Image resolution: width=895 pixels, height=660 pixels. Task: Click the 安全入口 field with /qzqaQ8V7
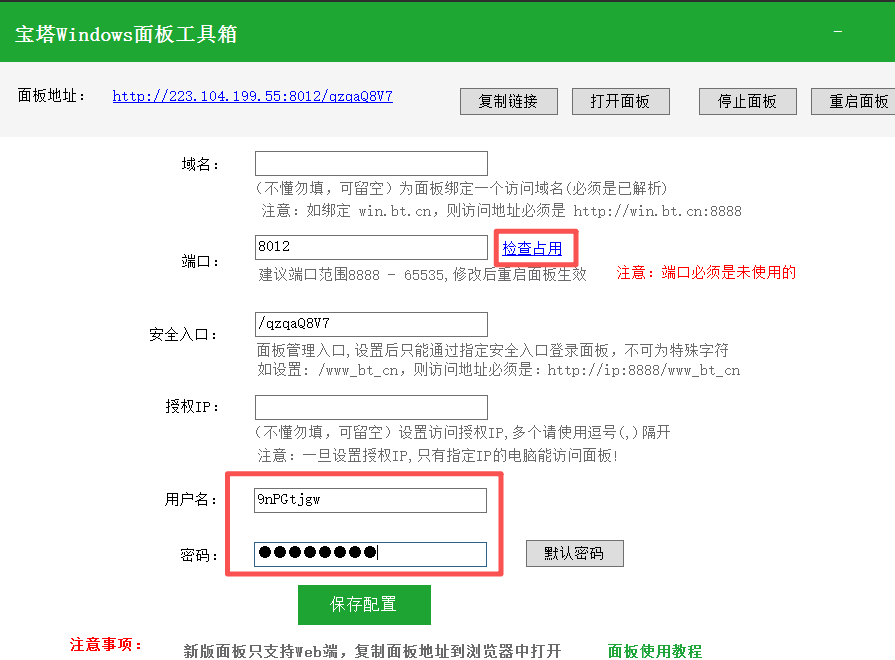[371, 324]
